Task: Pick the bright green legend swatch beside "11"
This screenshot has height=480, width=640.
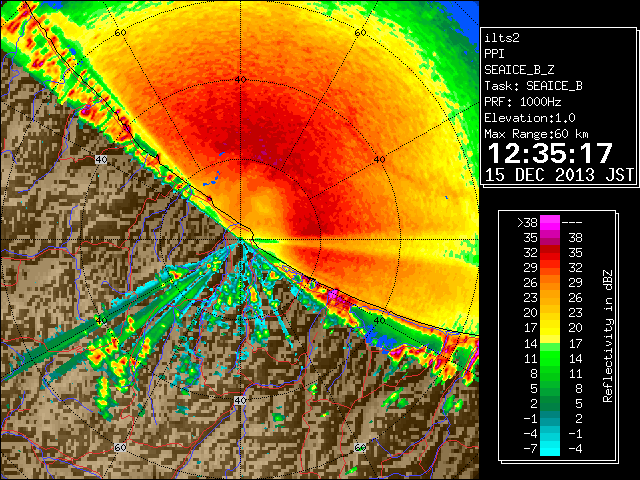Action: coord(550,359)
